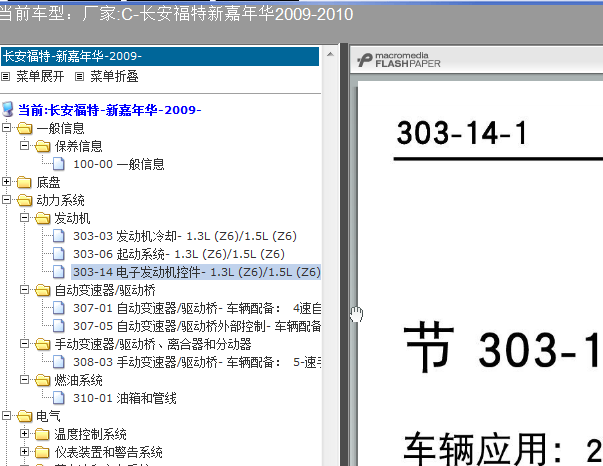Click the computer icon beside 当前:长安福特
Screen dimensions: 603x466
8,110
